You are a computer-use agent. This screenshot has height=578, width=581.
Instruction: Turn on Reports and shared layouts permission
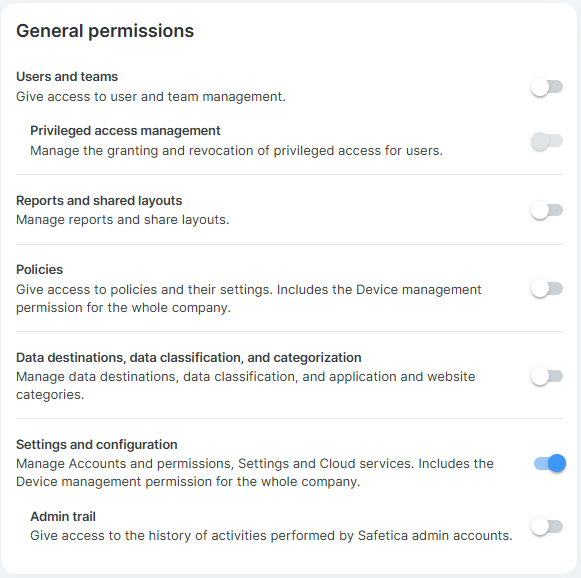coord(547,210)
